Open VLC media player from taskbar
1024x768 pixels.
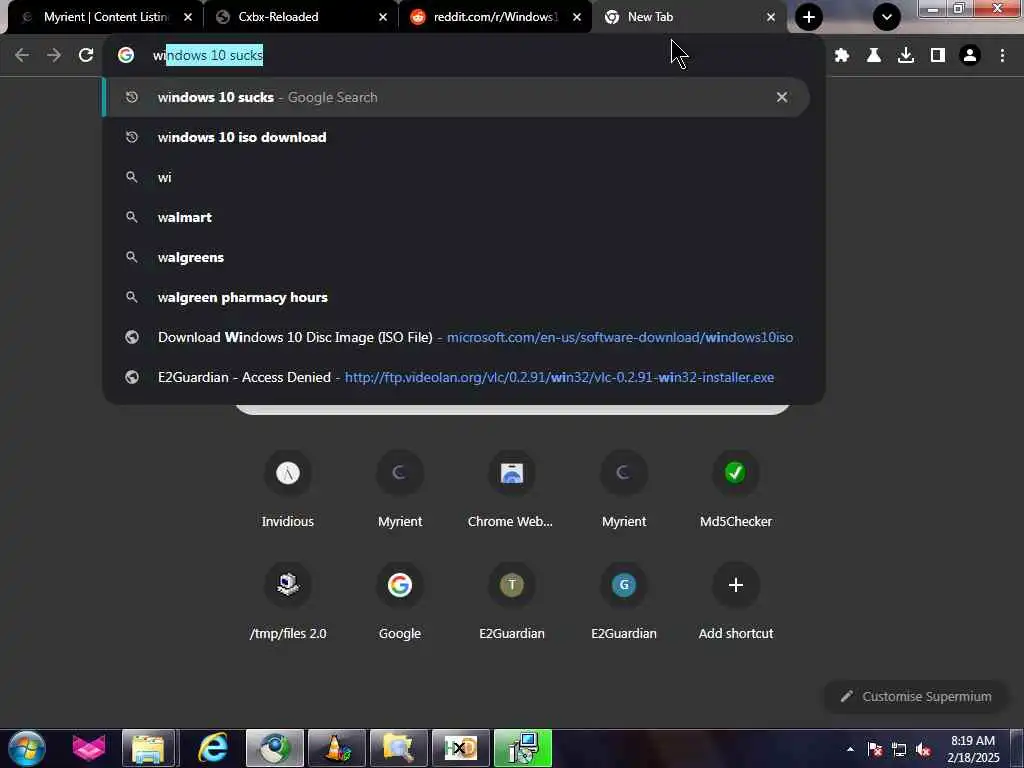(x=336, y=748)
